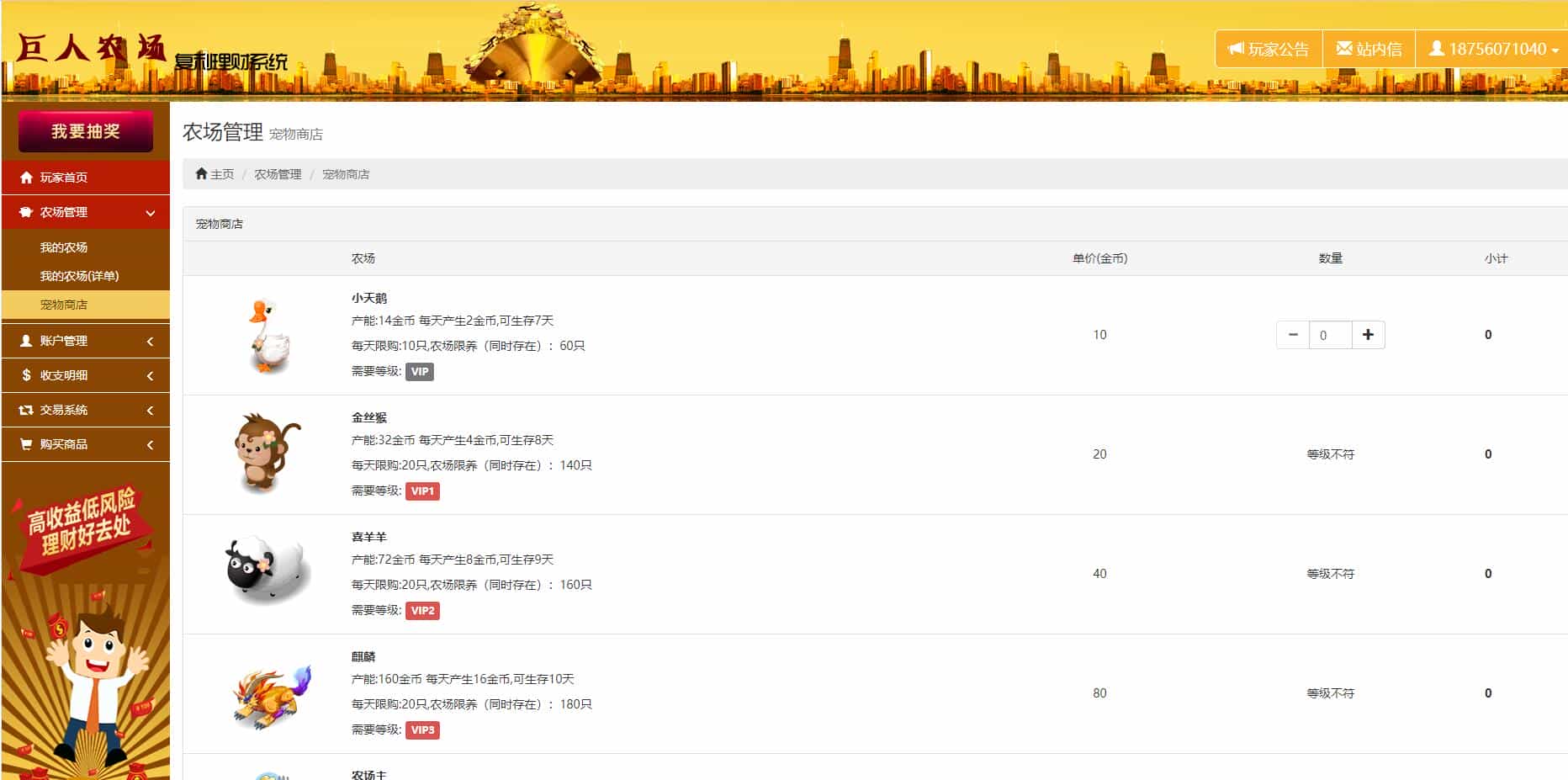
Task: Expand the 账户管理 sidebar chevron
Action: 151,341
